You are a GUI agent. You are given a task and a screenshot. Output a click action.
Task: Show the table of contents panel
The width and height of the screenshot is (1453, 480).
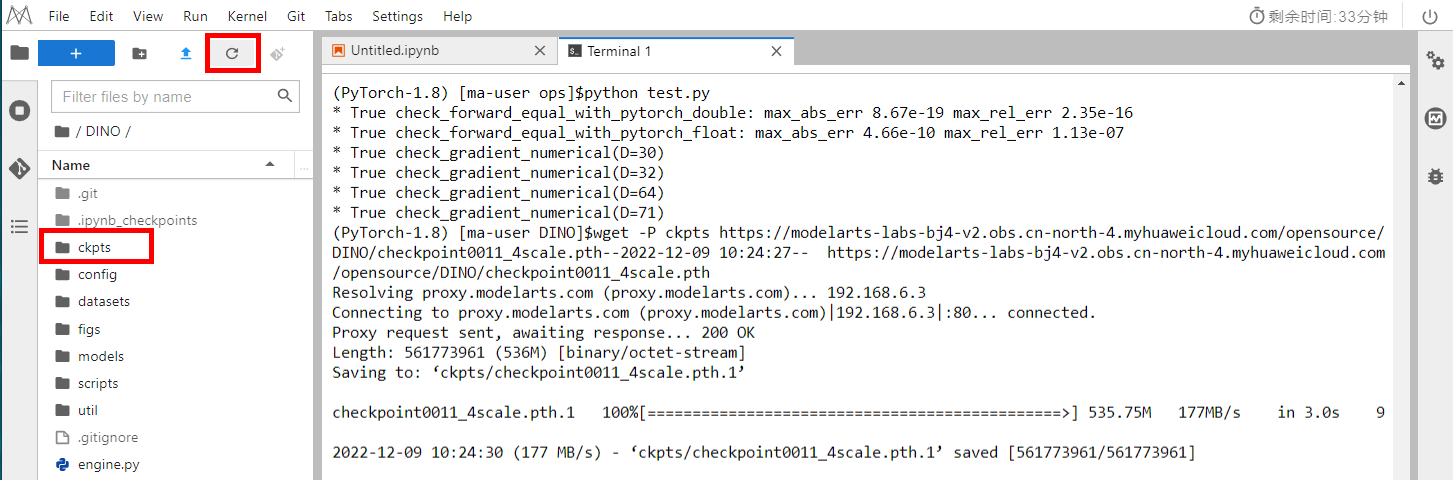coord(19,227)
